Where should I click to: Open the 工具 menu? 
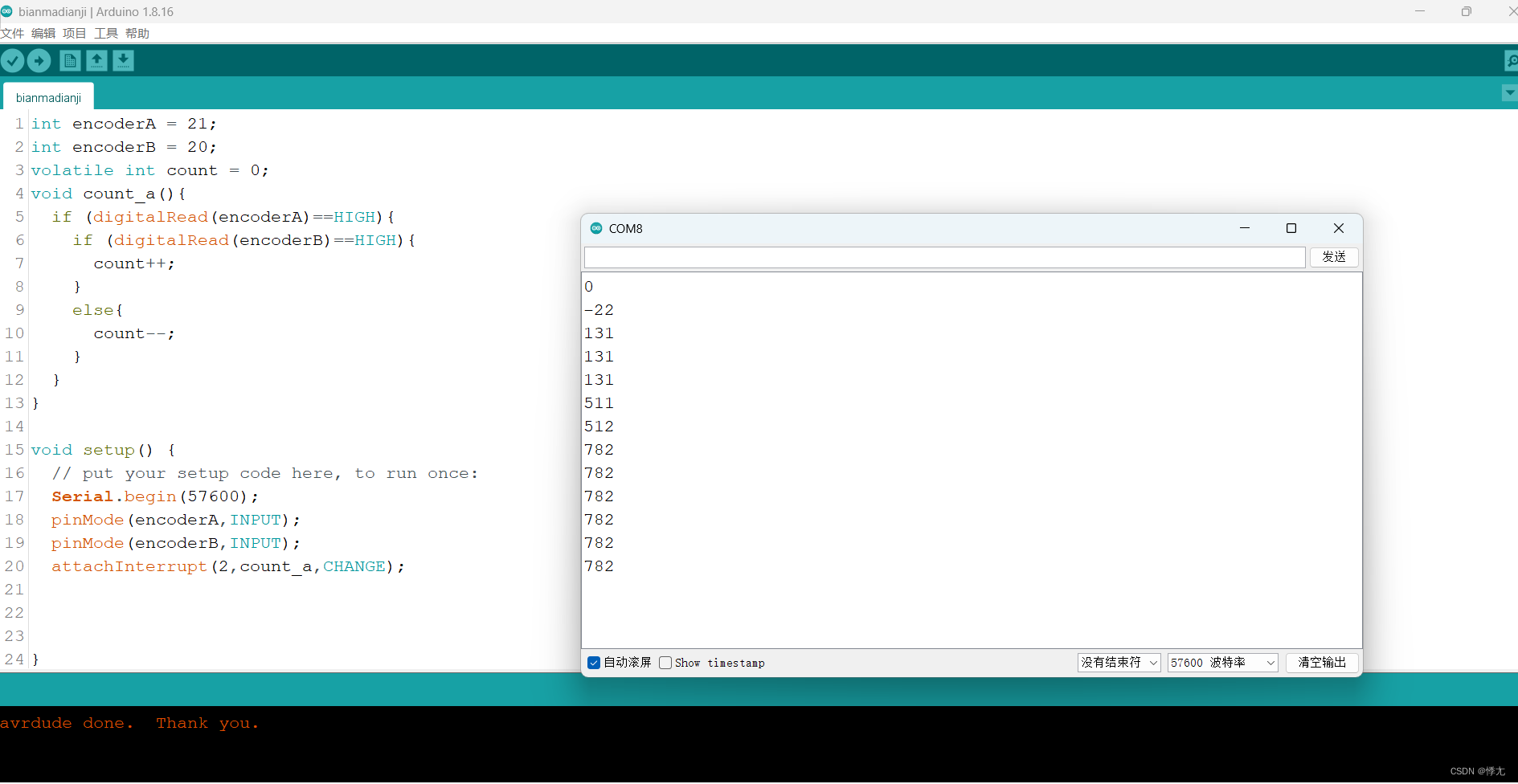coord(106,33)
